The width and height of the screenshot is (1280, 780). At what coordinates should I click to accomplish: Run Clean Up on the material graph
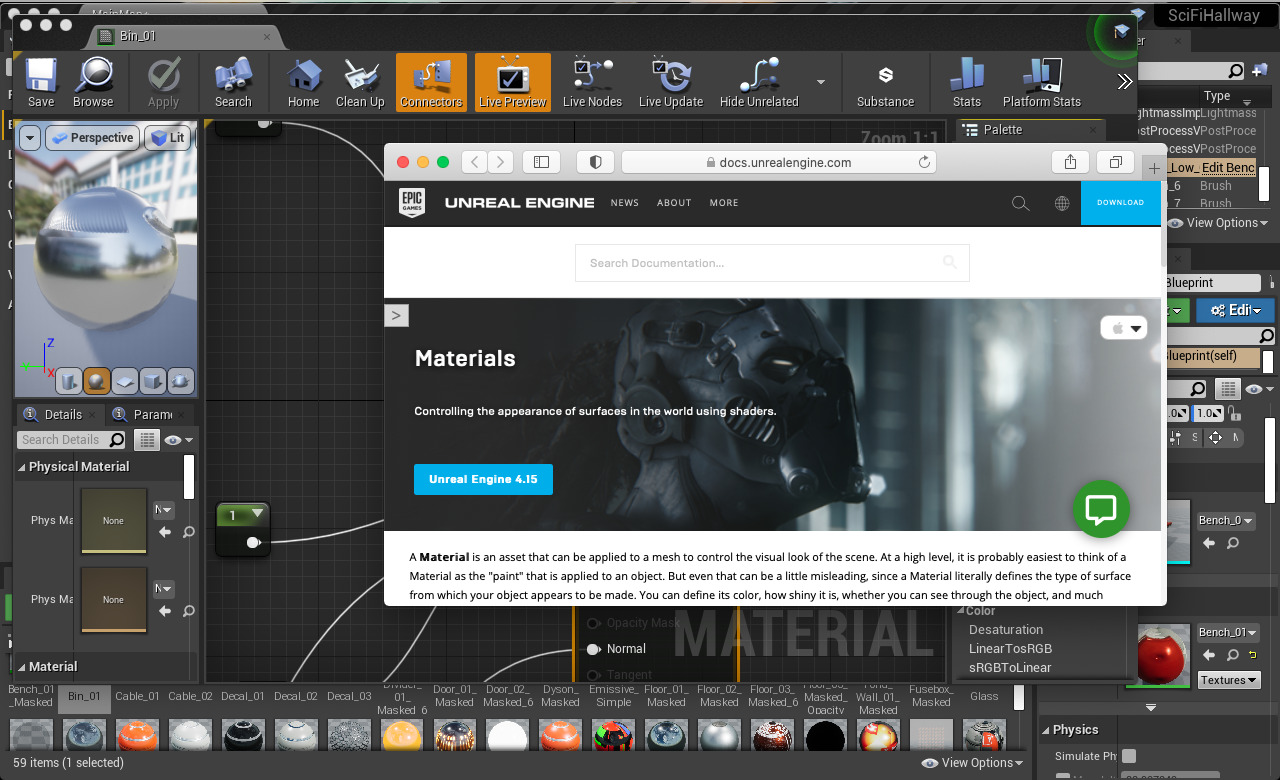point(360,80)
